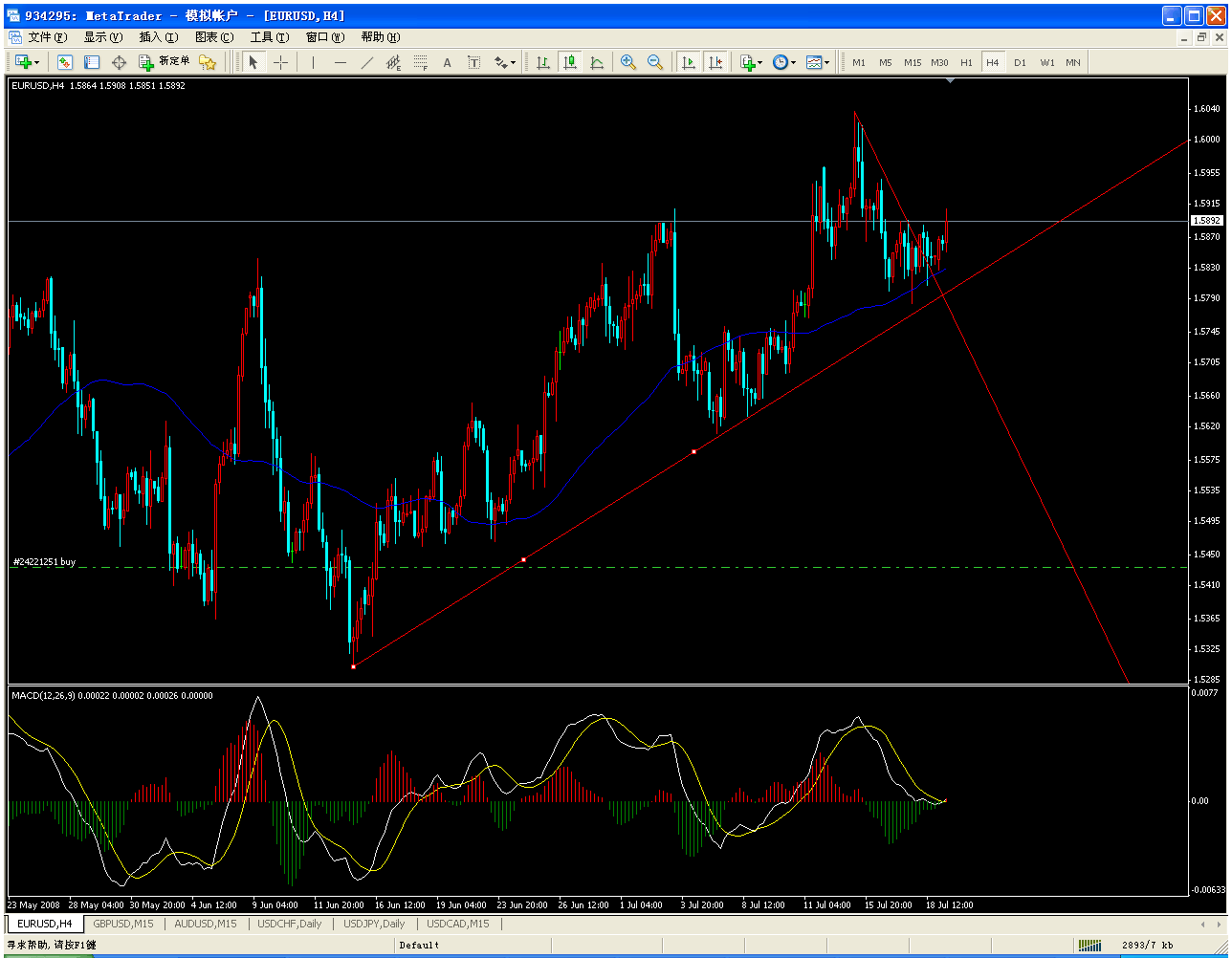Select the Fibonacci retracement tool
Screen dimensions: 1232x958
tap(420, 62)
